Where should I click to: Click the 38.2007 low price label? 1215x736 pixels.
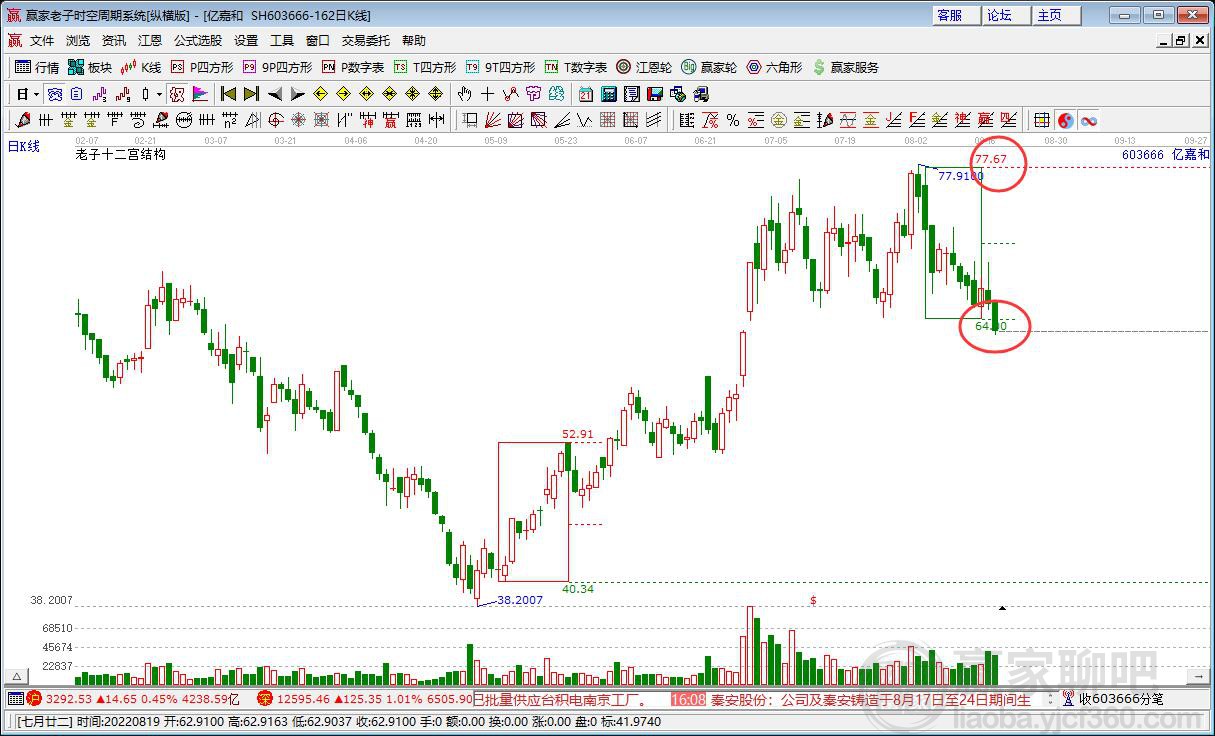tap(520, 600)
